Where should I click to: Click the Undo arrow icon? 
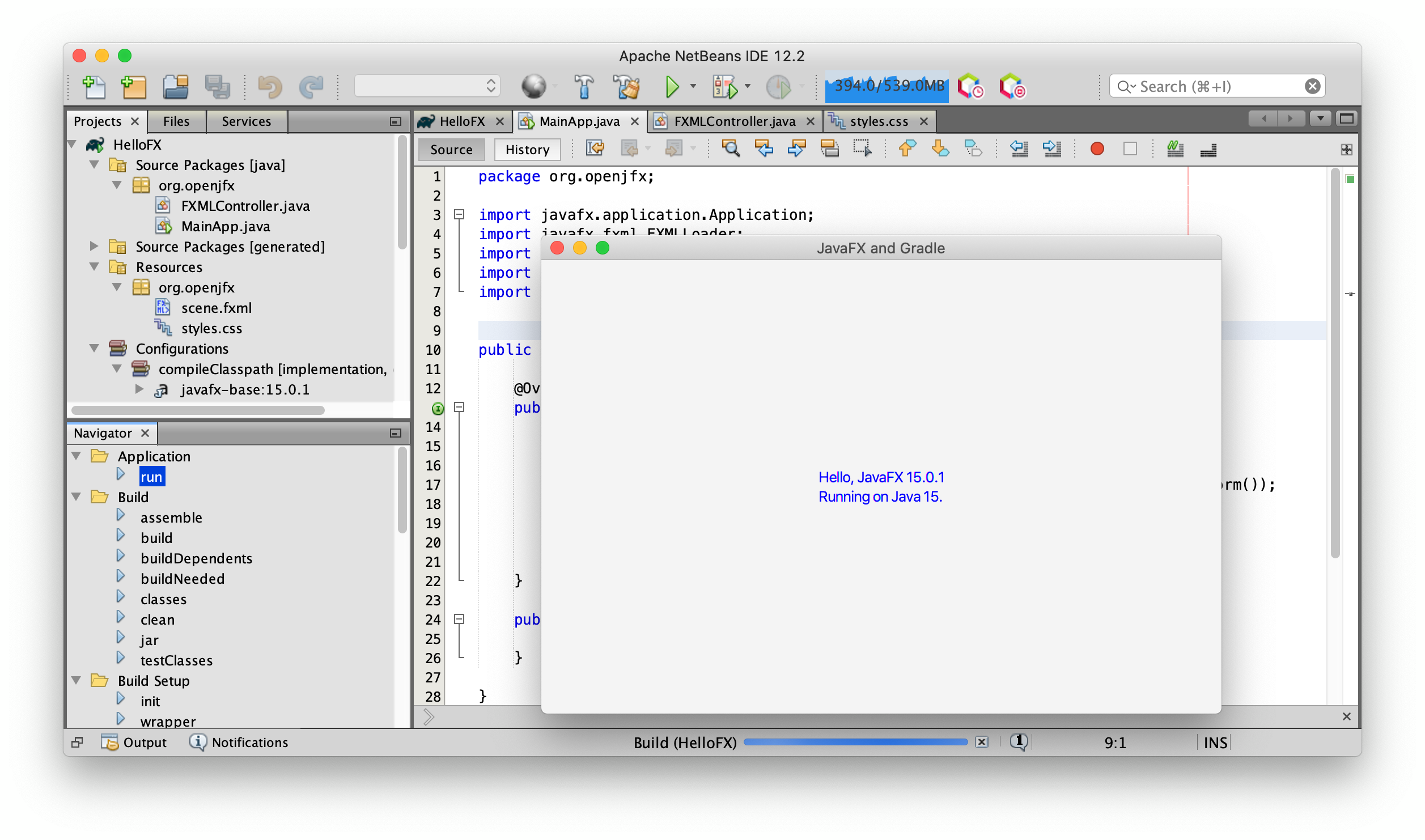click(x=269, y=87)
